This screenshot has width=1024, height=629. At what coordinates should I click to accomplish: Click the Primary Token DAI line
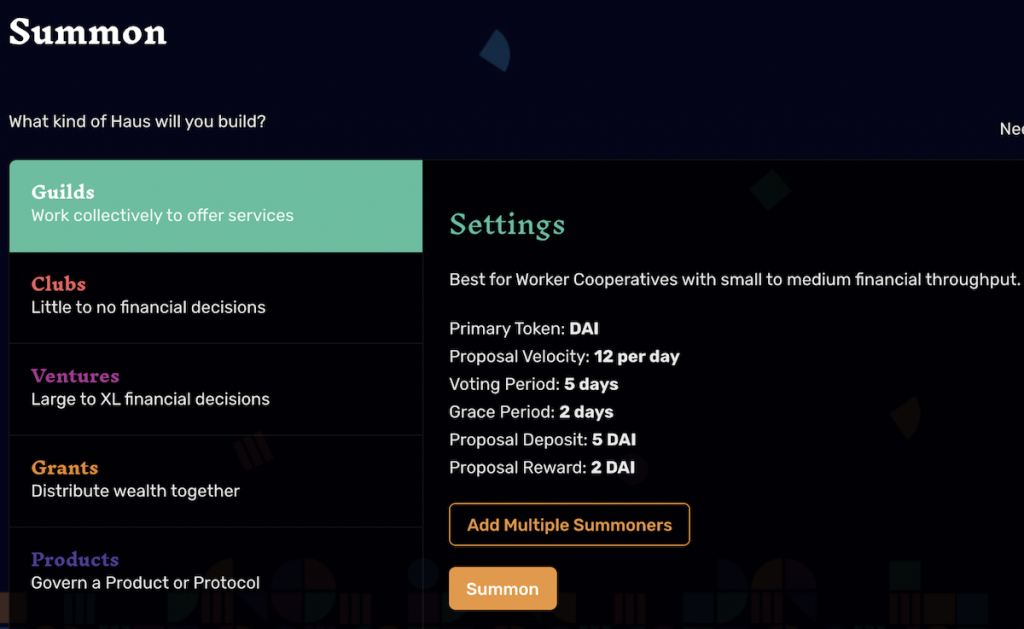pyautogui.click(x=524, y=328)
